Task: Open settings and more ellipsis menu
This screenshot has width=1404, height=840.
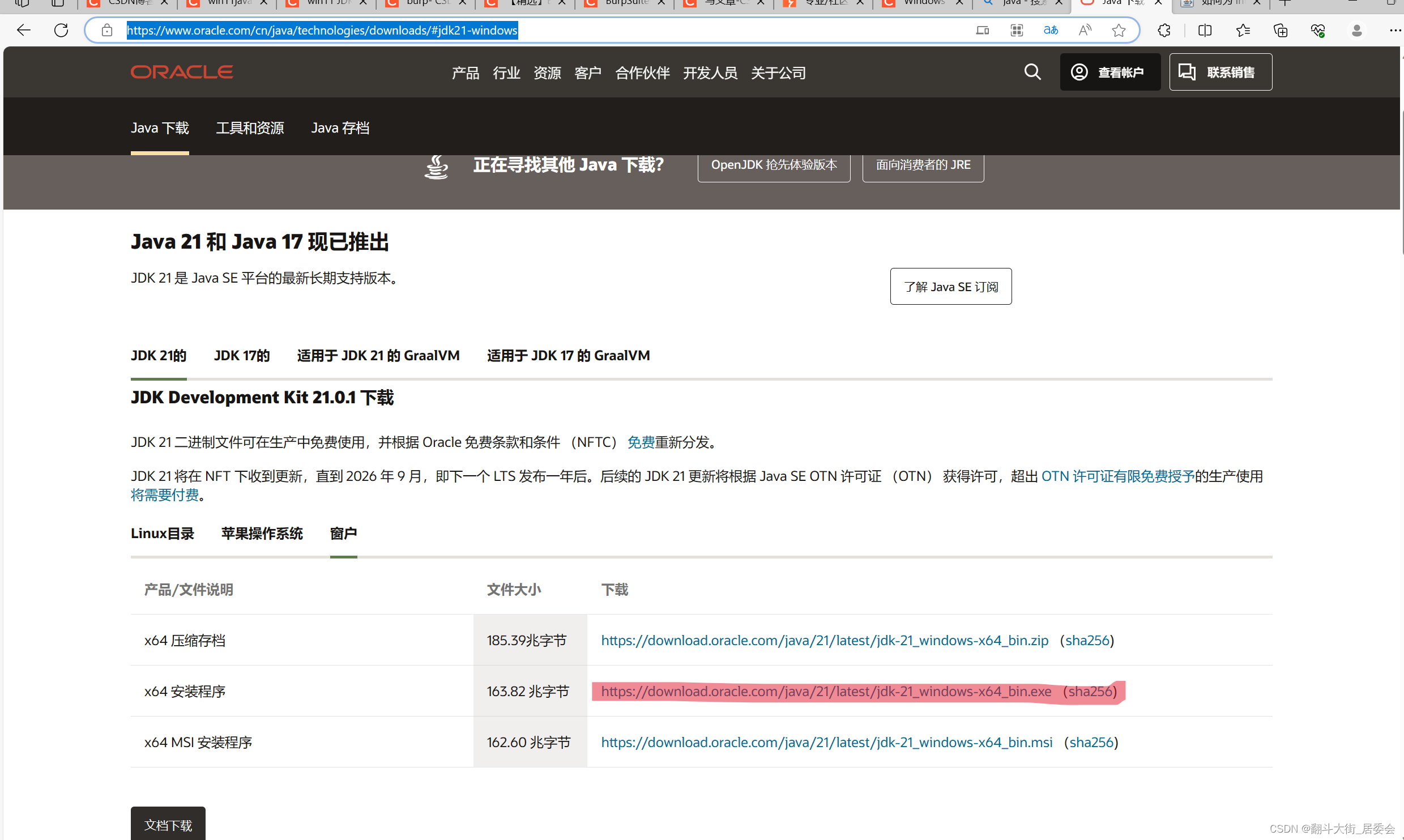Action: 1394,30
